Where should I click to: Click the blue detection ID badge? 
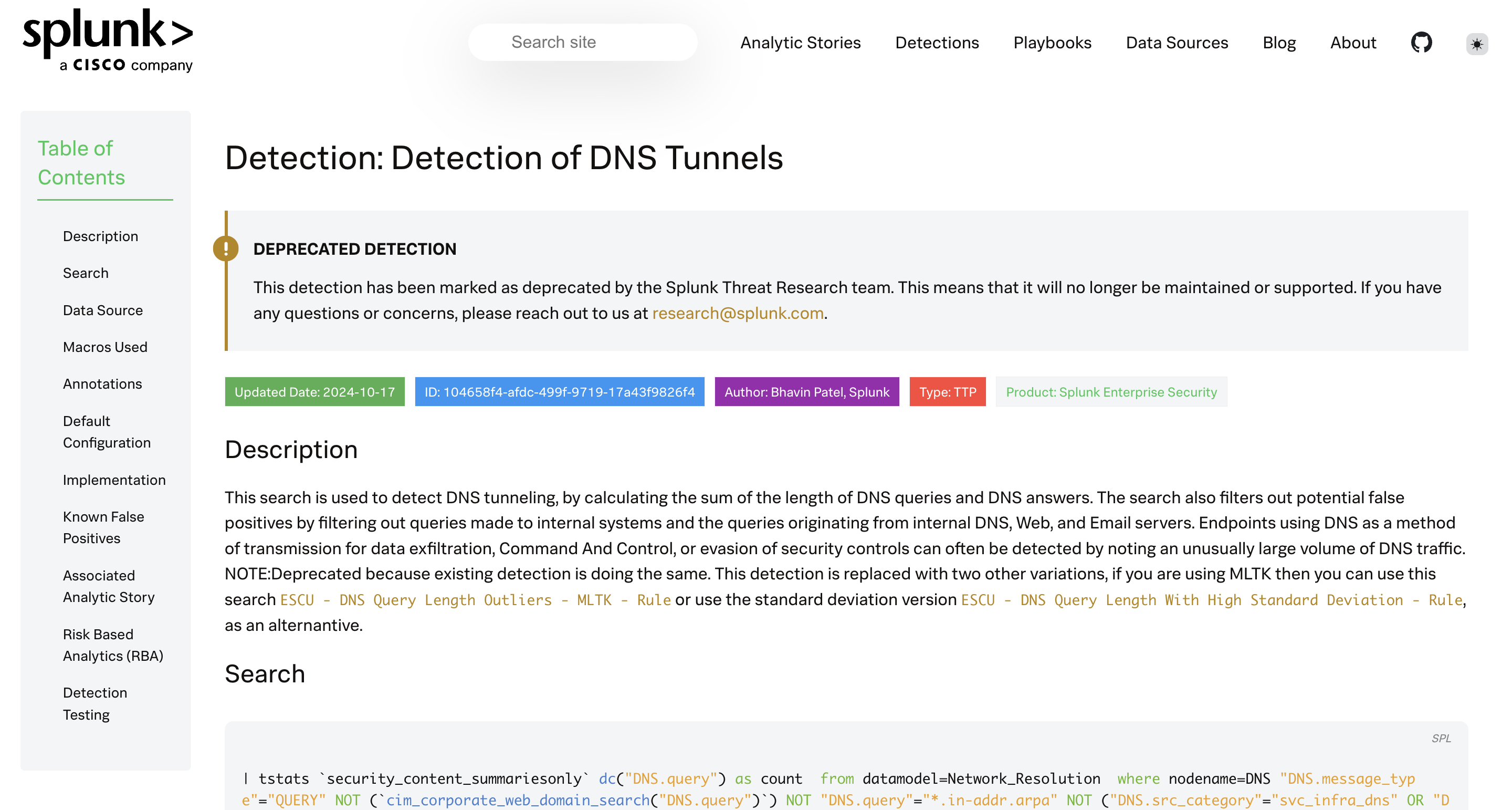559,392
